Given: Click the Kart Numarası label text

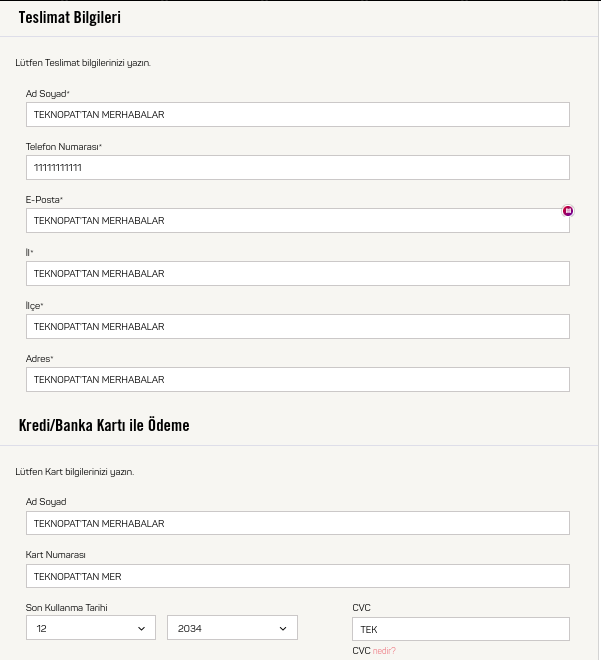Looking at the screenshot, I should (x=56, y=554).
